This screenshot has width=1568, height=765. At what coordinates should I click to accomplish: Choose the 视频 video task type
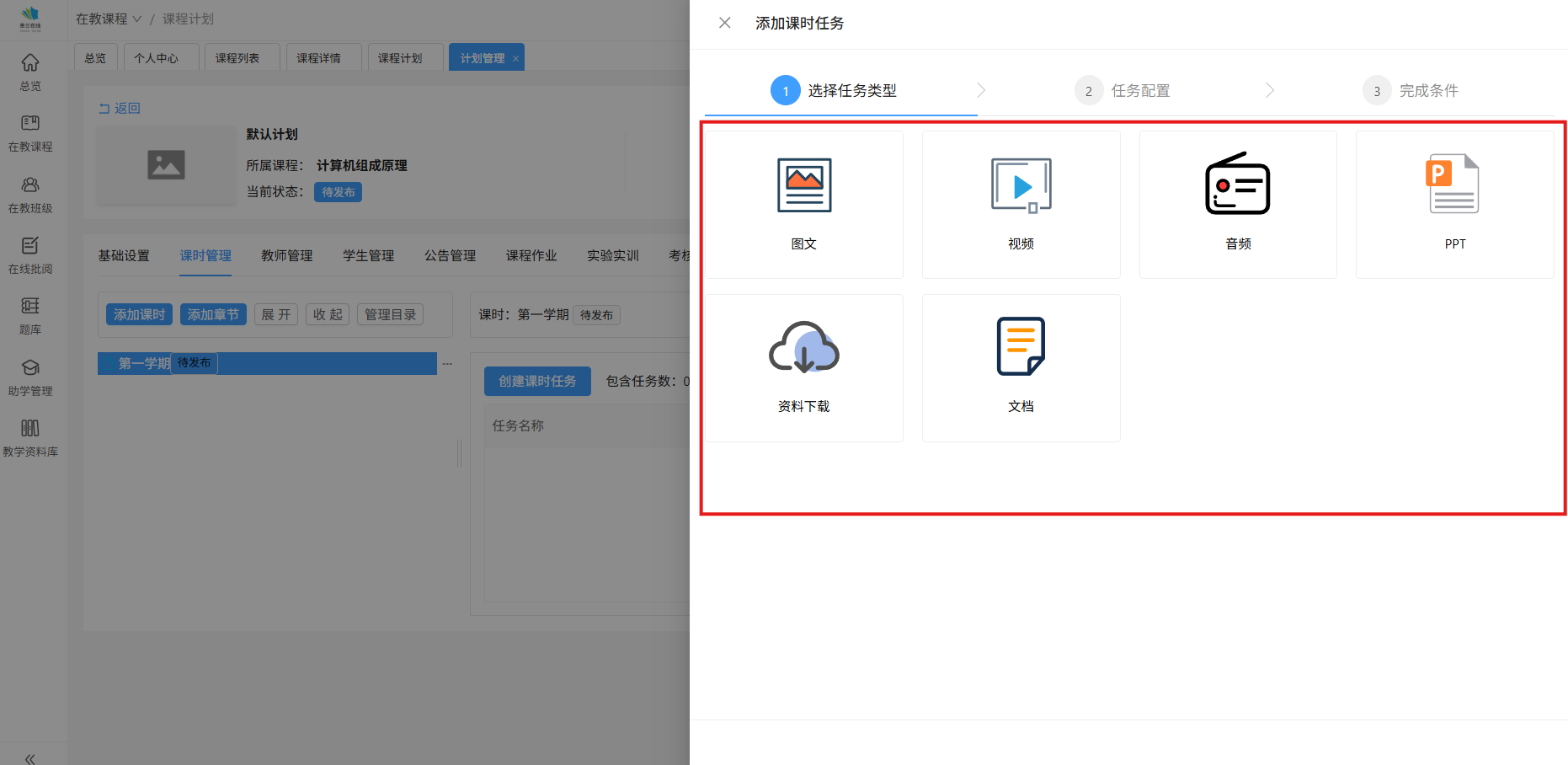(1021, 185)
